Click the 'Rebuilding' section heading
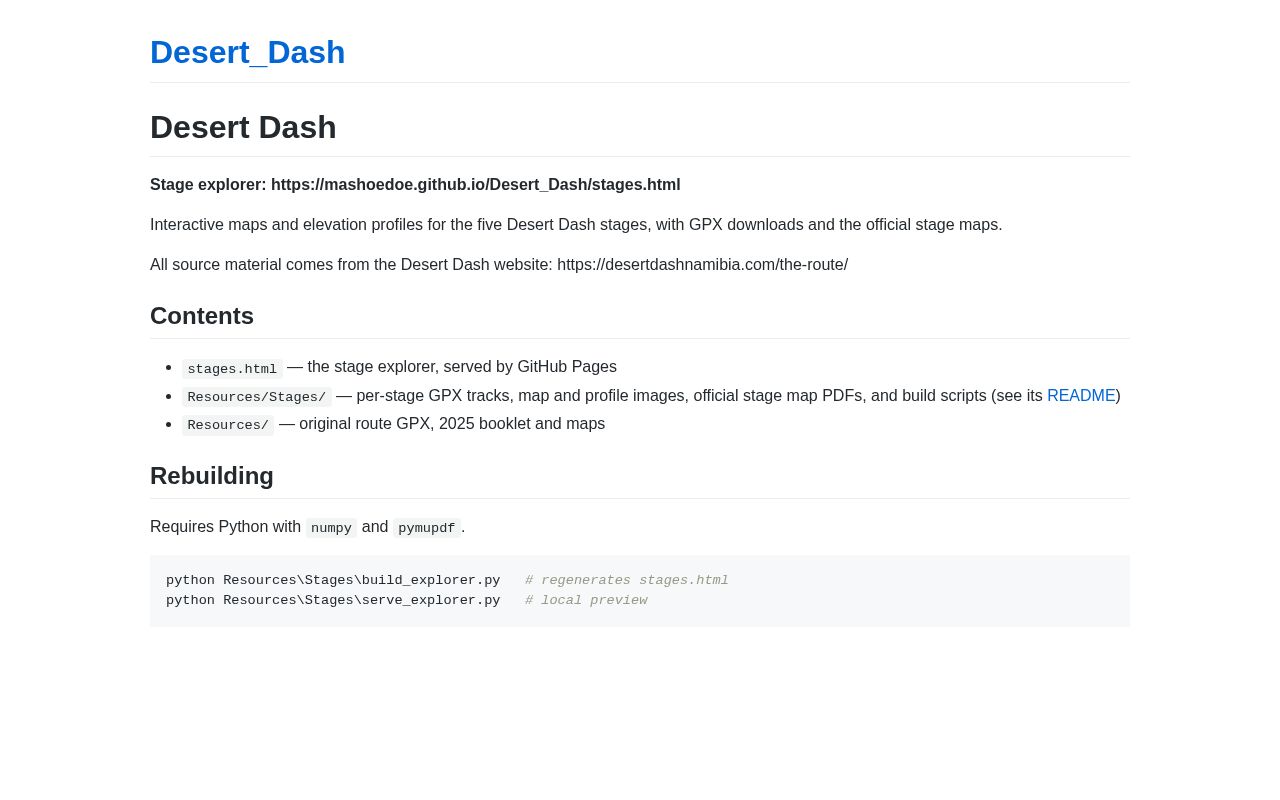The height and width of the screenshot is (800, 1280). 212,476
